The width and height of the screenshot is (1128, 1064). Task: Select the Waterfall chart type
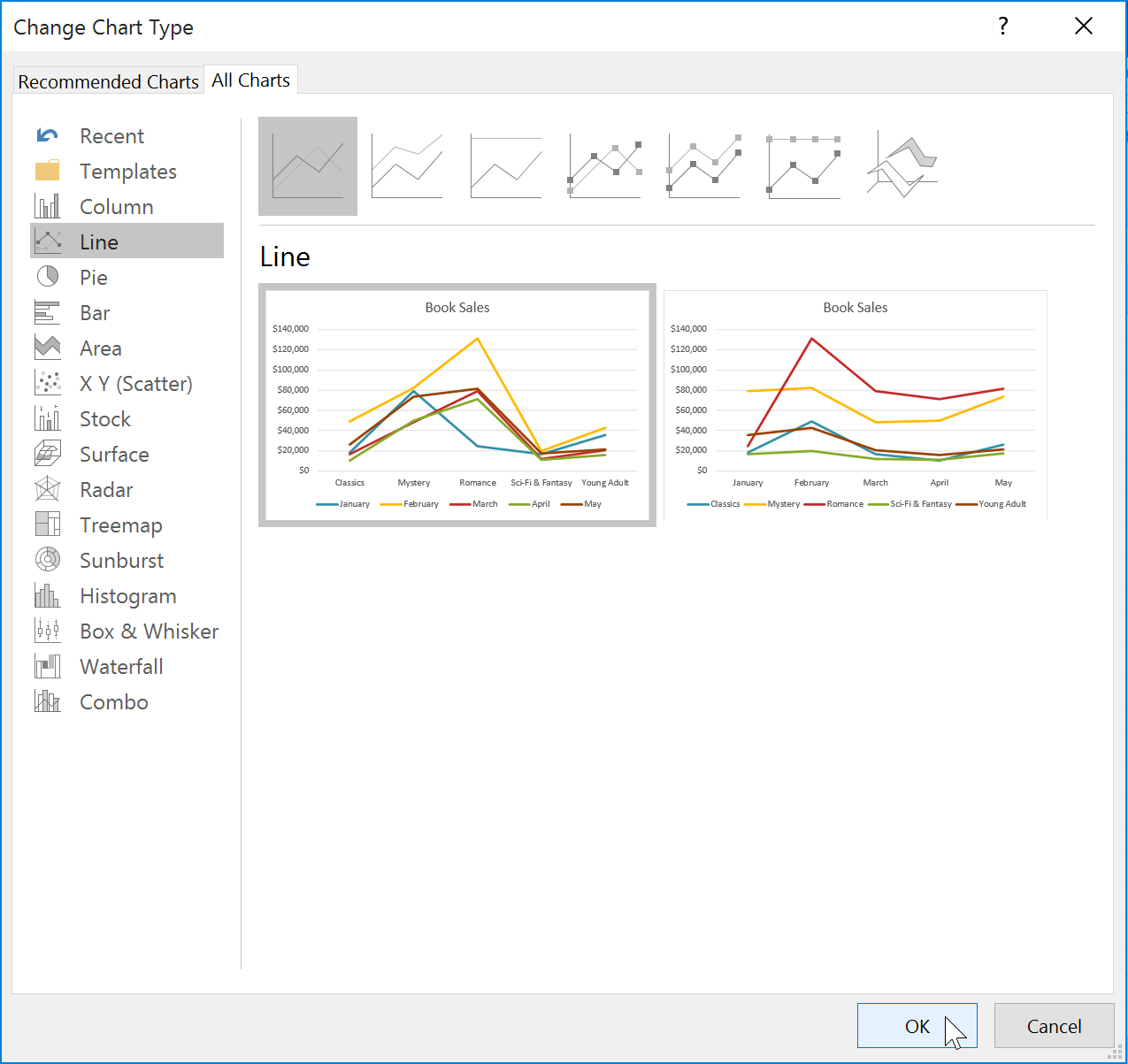pos(121,666)
